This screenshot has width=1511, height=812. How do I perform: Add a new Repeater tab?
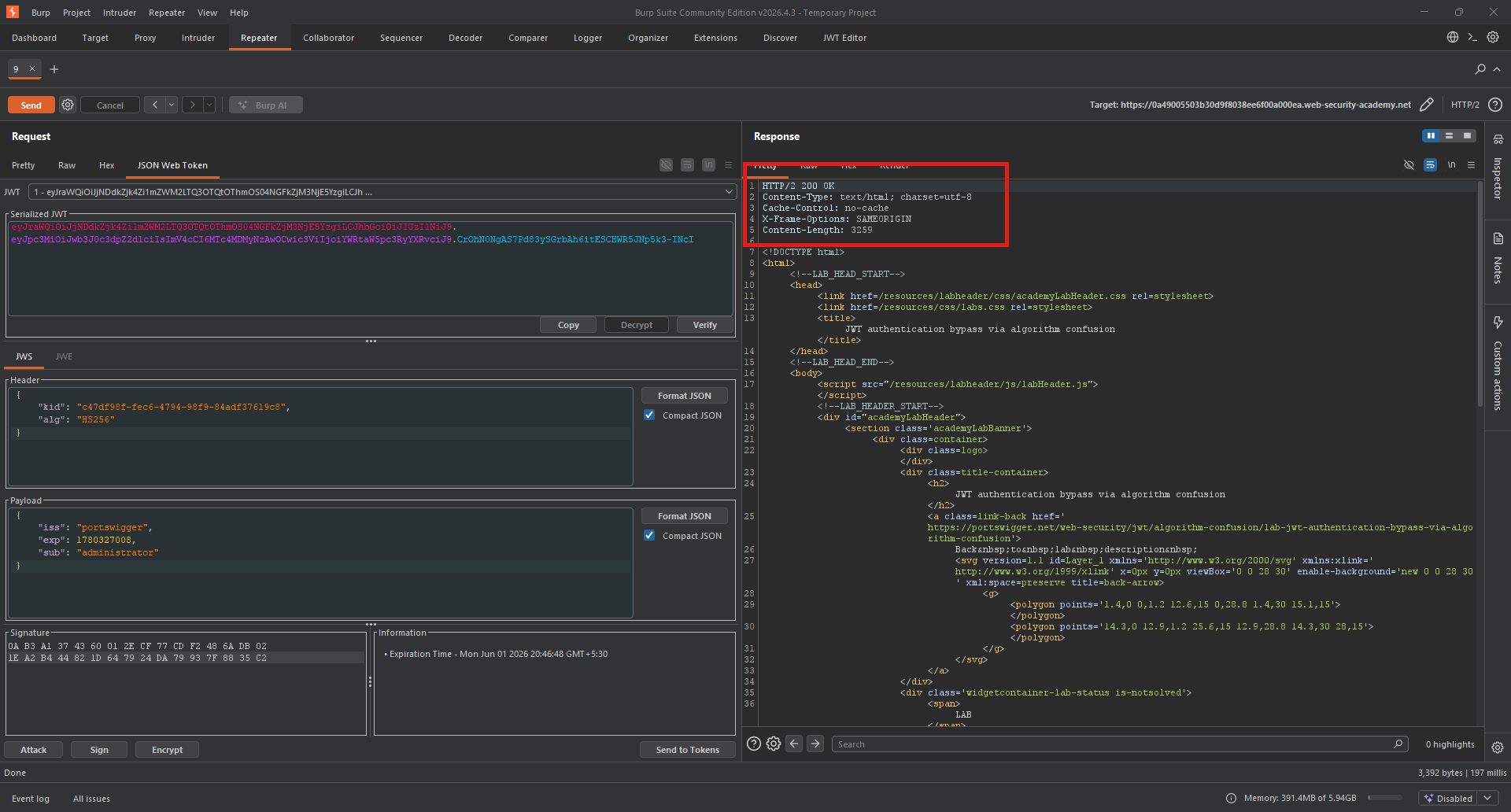54,69
